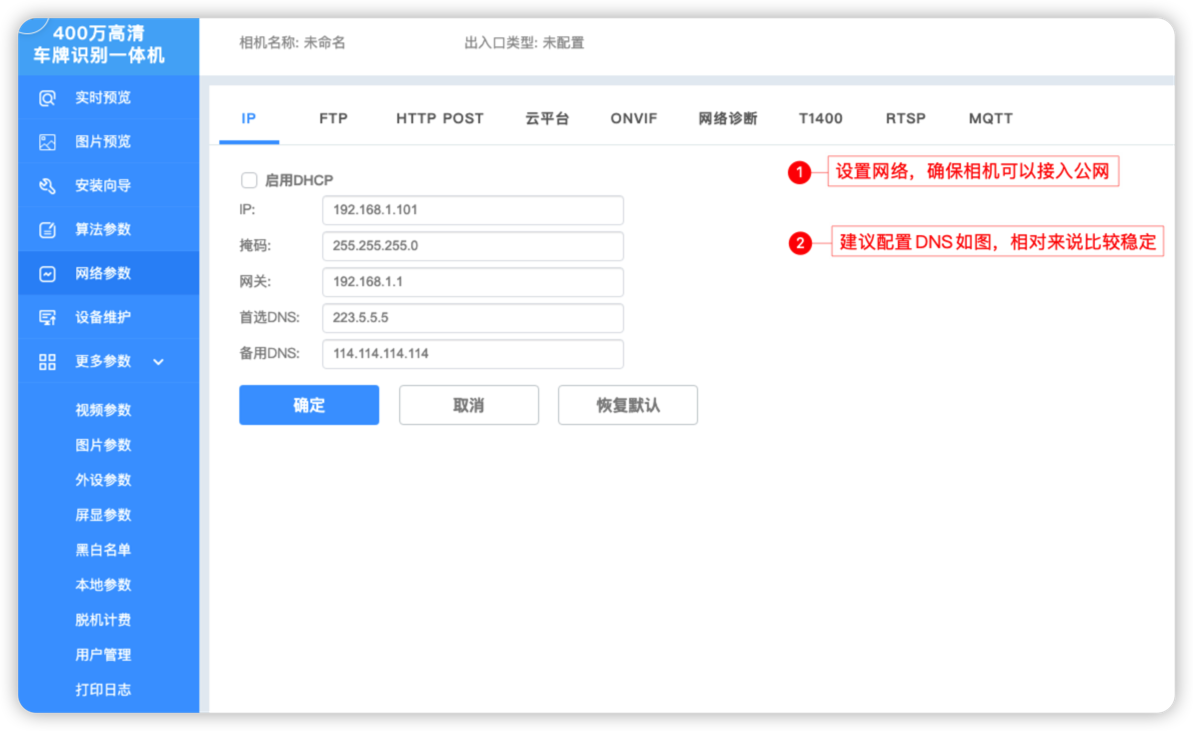Open 用户管理 in the sidebar submenu

pos(103,655)
